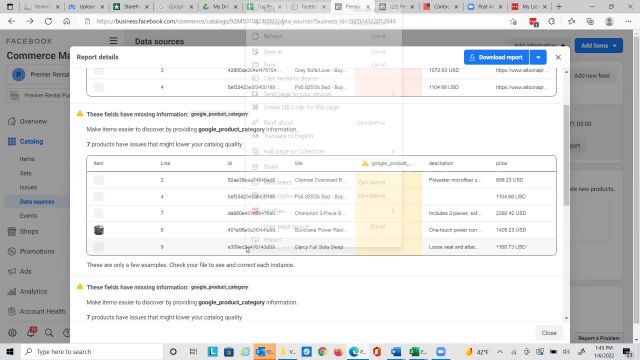Click the 1104.68 USD price in line 4
640x360 pixels.
pyautogui.click(x=511, y=196)
